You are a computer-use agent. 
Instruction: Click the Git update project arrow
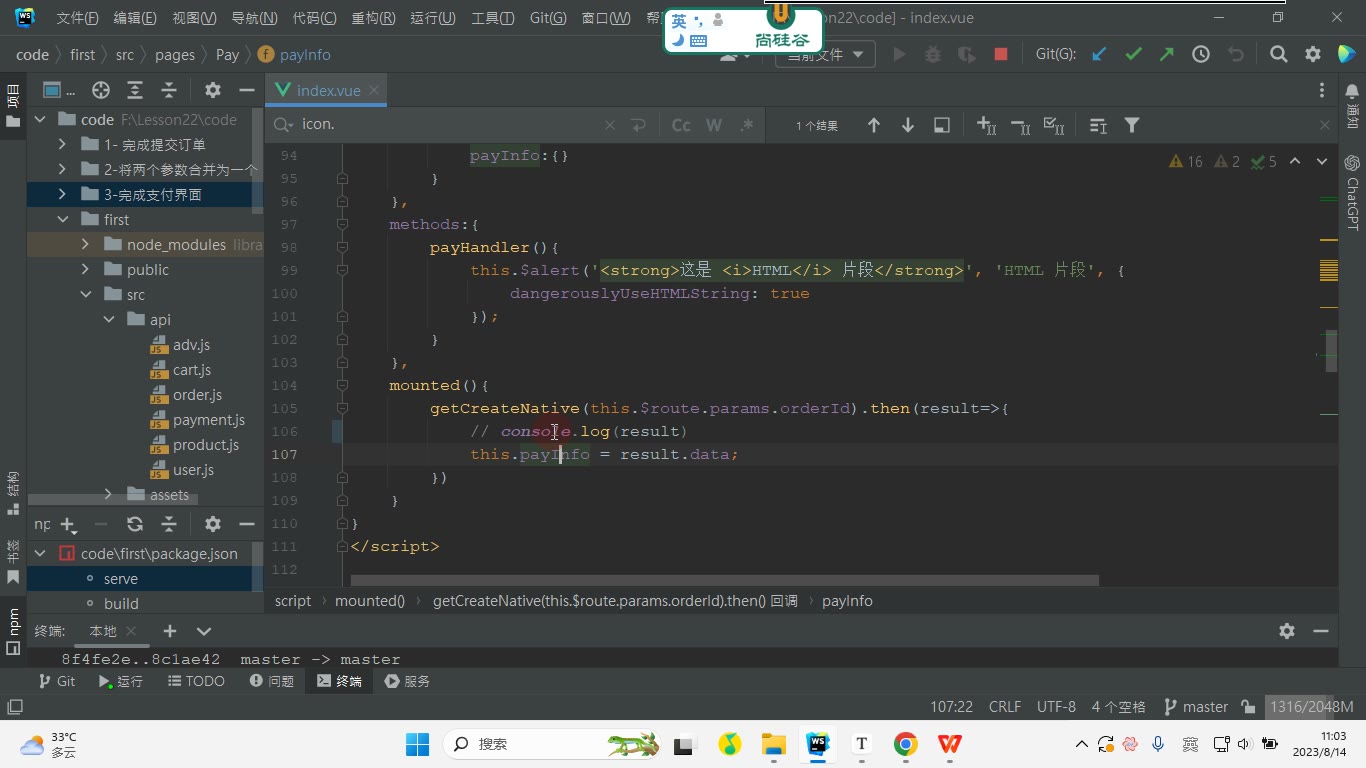1099,55
